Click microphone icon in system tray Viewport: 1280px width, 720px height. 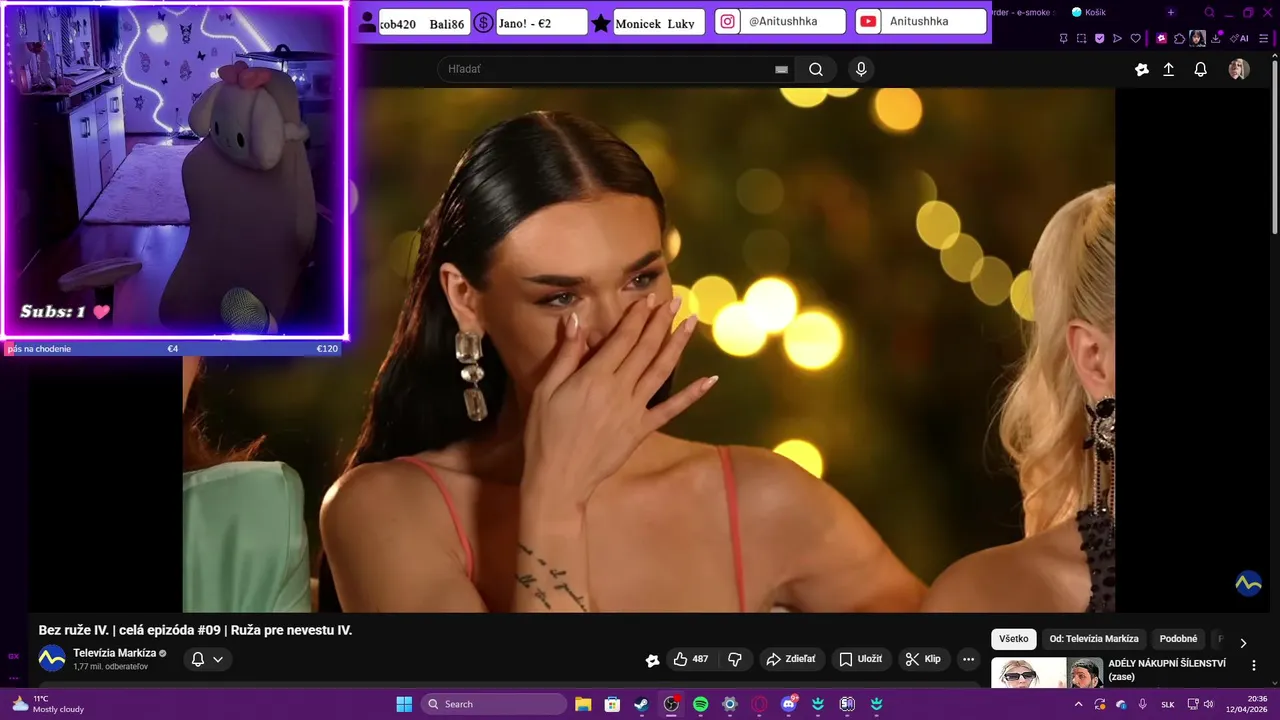[1142, 704]
